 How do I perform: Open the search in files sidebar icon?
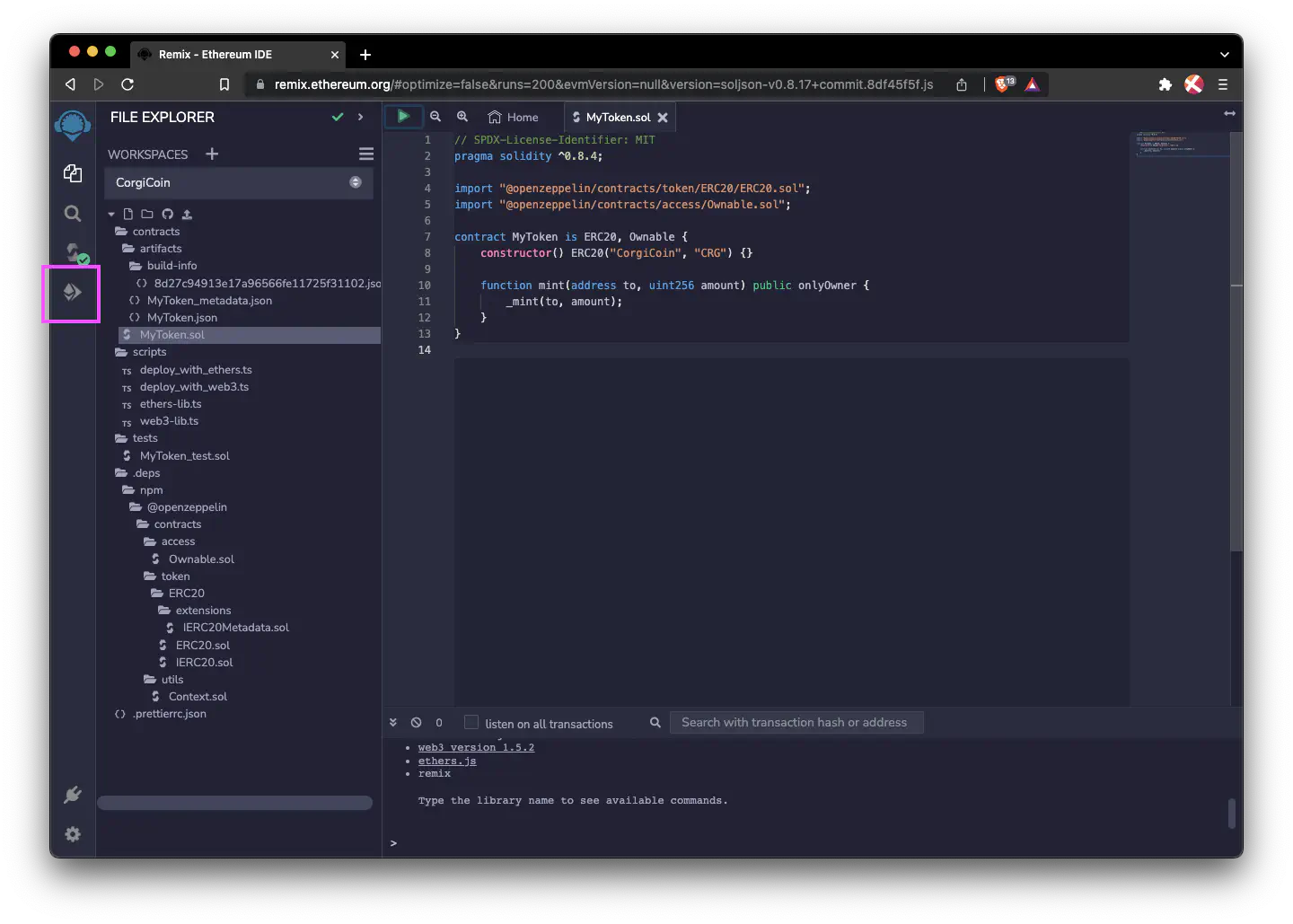tap(73, 214)
